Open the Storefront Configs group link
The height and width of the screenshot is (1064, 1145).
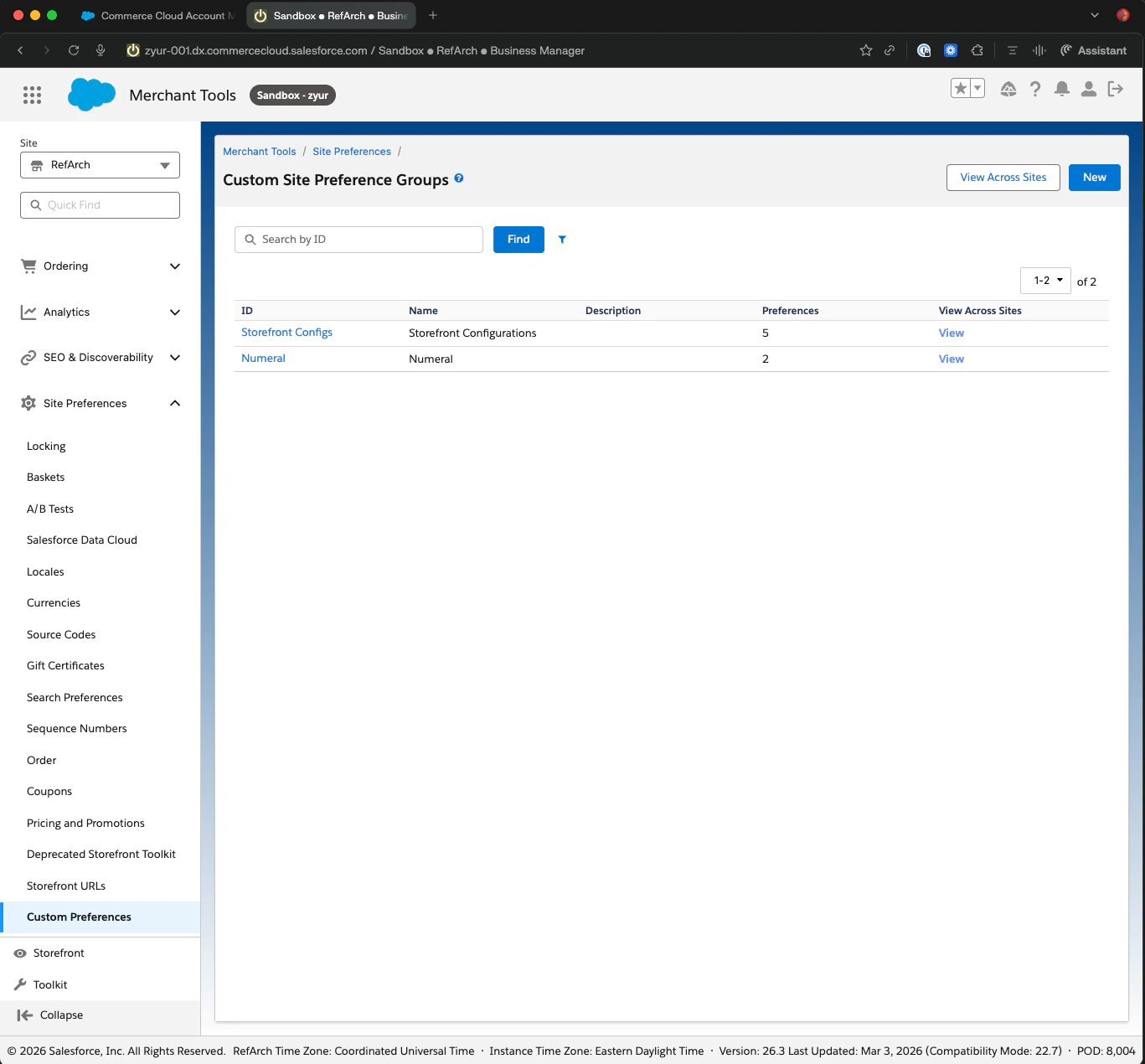click(286, 333)
